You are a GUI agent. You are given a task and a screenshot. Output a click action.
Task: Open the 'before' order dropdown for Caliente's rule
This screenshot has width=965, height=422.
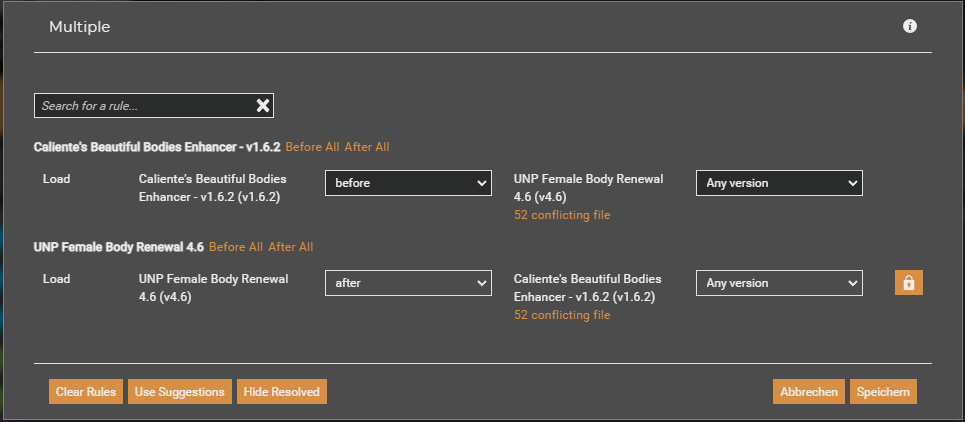[408, 183]
